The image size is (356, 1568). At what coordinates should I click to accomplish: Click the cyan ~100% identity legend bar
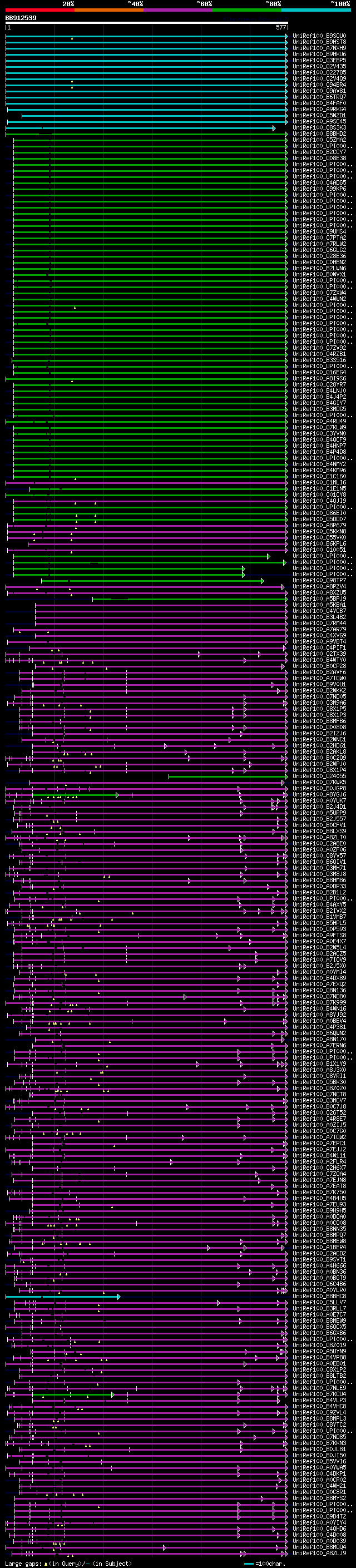(x=316, y=10)
